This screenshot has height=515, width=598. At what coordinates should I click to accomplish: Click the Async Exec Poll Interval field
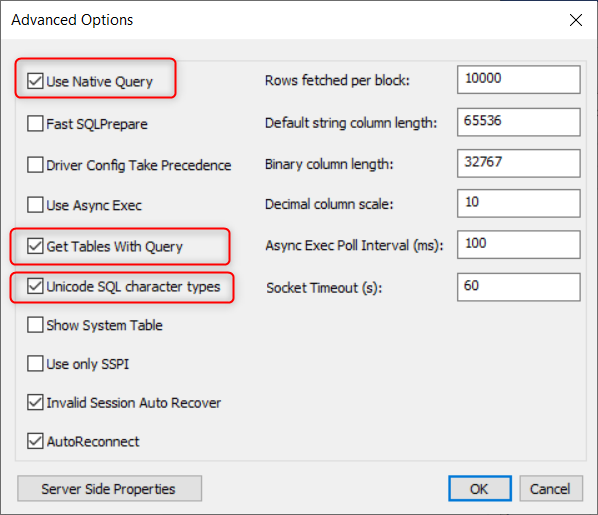coord(519,245)
